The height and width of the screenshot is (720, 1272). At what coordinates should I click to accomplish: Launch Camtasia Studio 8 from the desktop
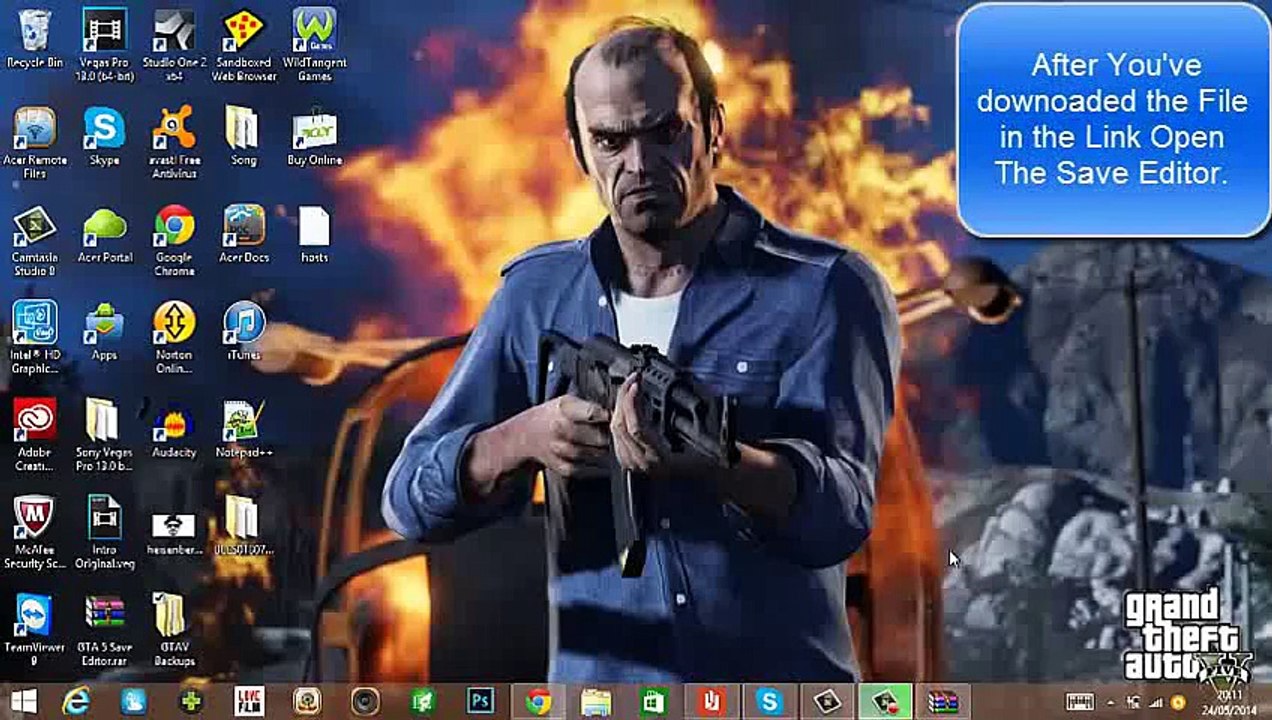pos(35,240)
